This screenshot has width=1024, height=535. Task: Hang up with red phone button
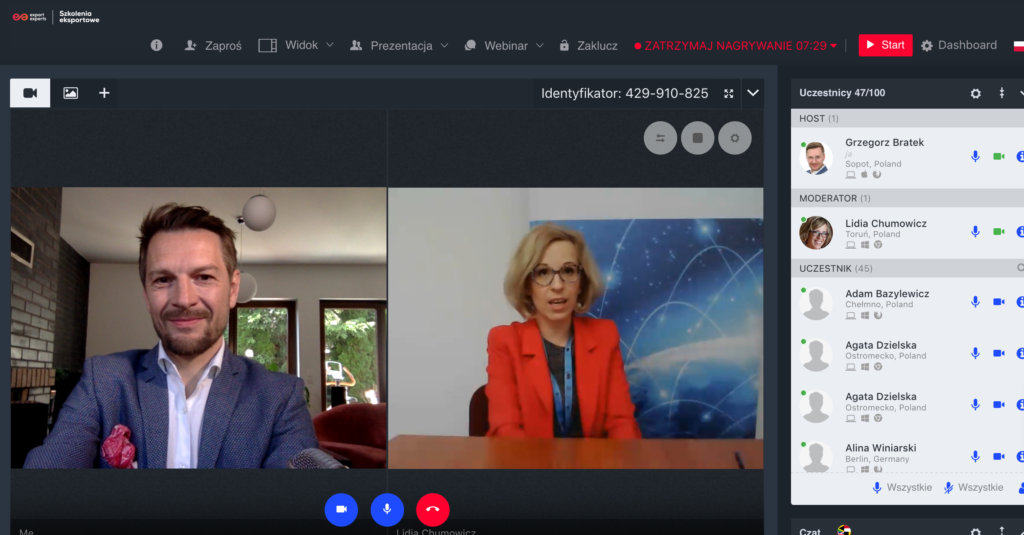pos(433,509)
